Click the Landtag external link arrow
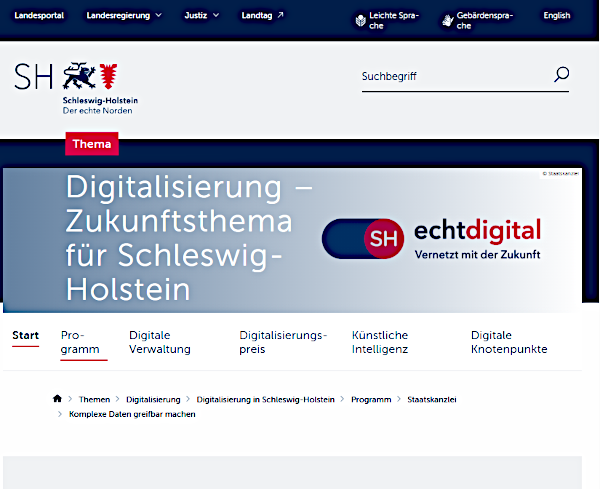 click(280, 15)
